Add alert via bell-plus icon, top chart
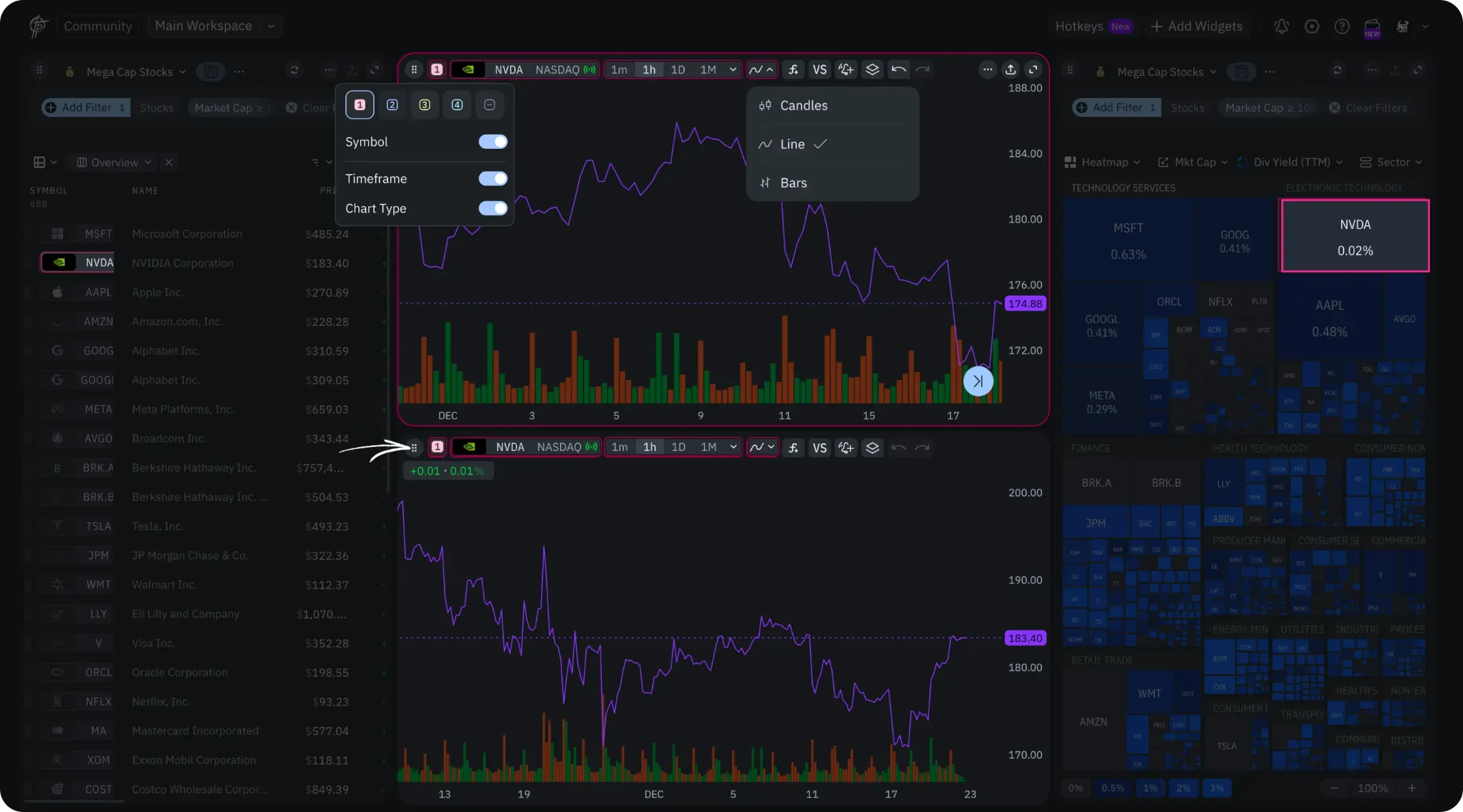1463x812 pixels. point(846,69)
